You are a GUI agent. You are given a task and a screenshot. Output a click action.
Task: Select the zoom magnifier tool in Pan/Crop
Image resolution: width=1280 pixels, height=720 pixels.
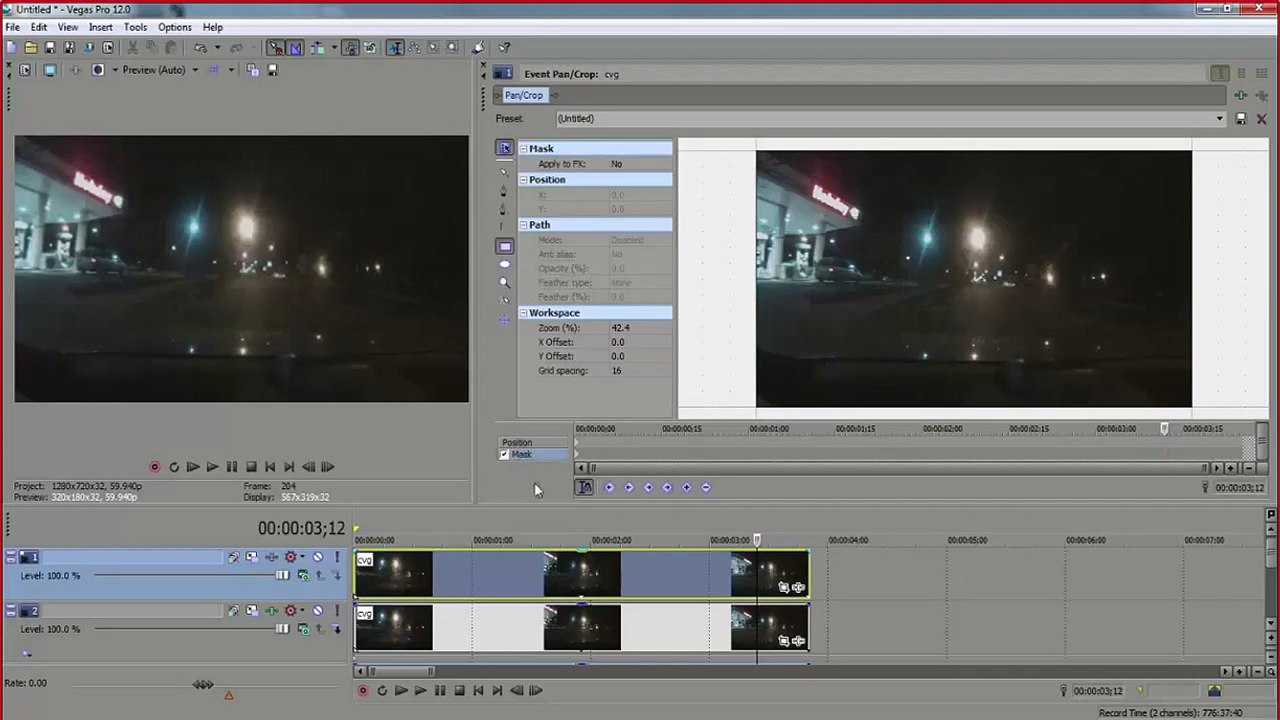point(504,283)
